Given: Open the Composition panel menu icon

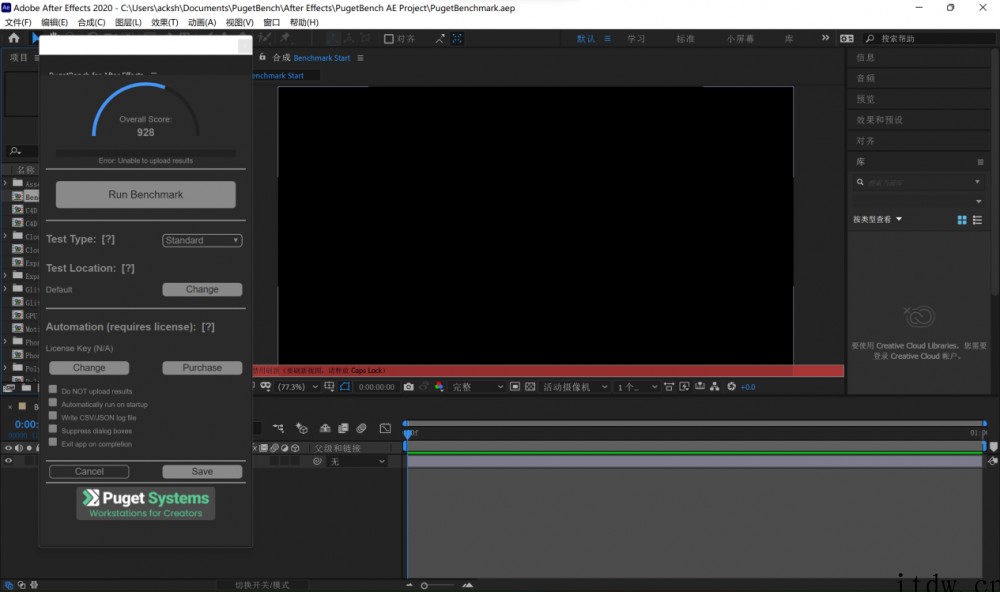Looking at the screenshot, I should [360, 58].
